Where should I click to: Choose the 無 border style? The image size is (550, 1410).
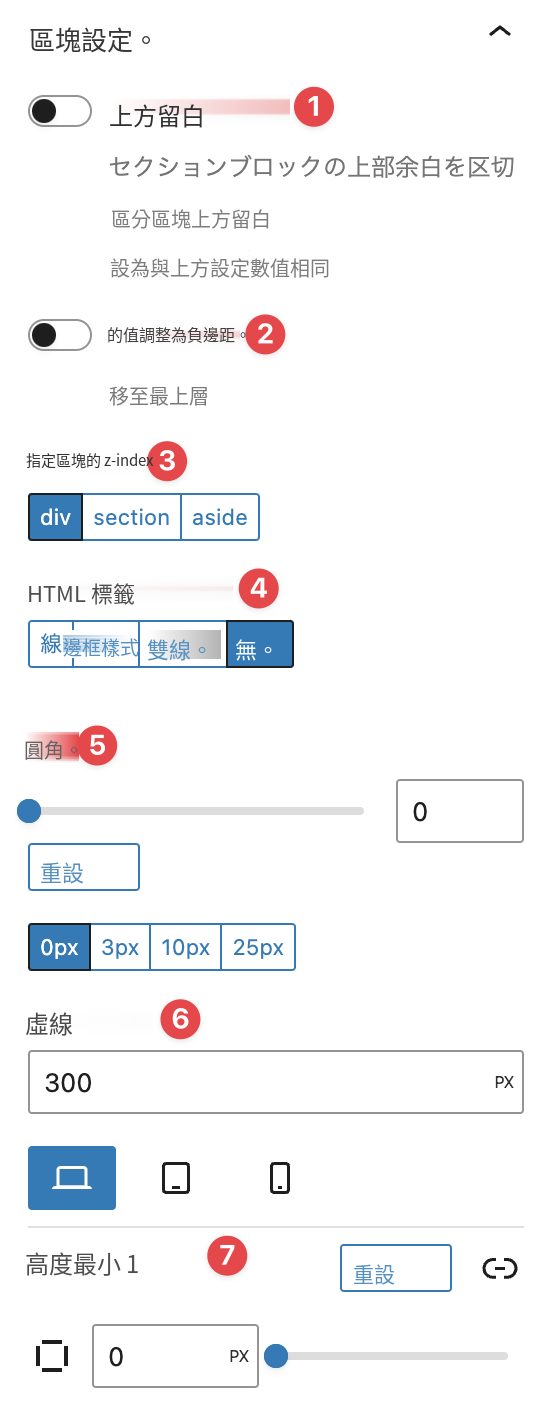click(x=260, y=645)
